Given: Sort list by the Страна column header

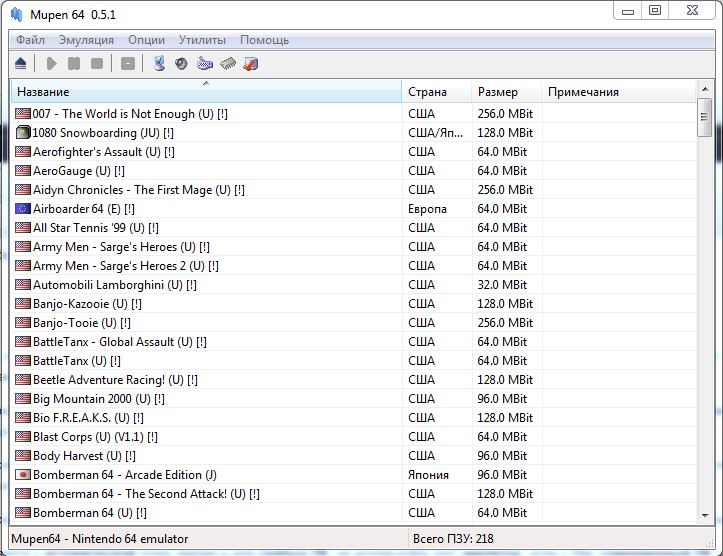Looking at the screenshot, I should (x=437, y=92).
